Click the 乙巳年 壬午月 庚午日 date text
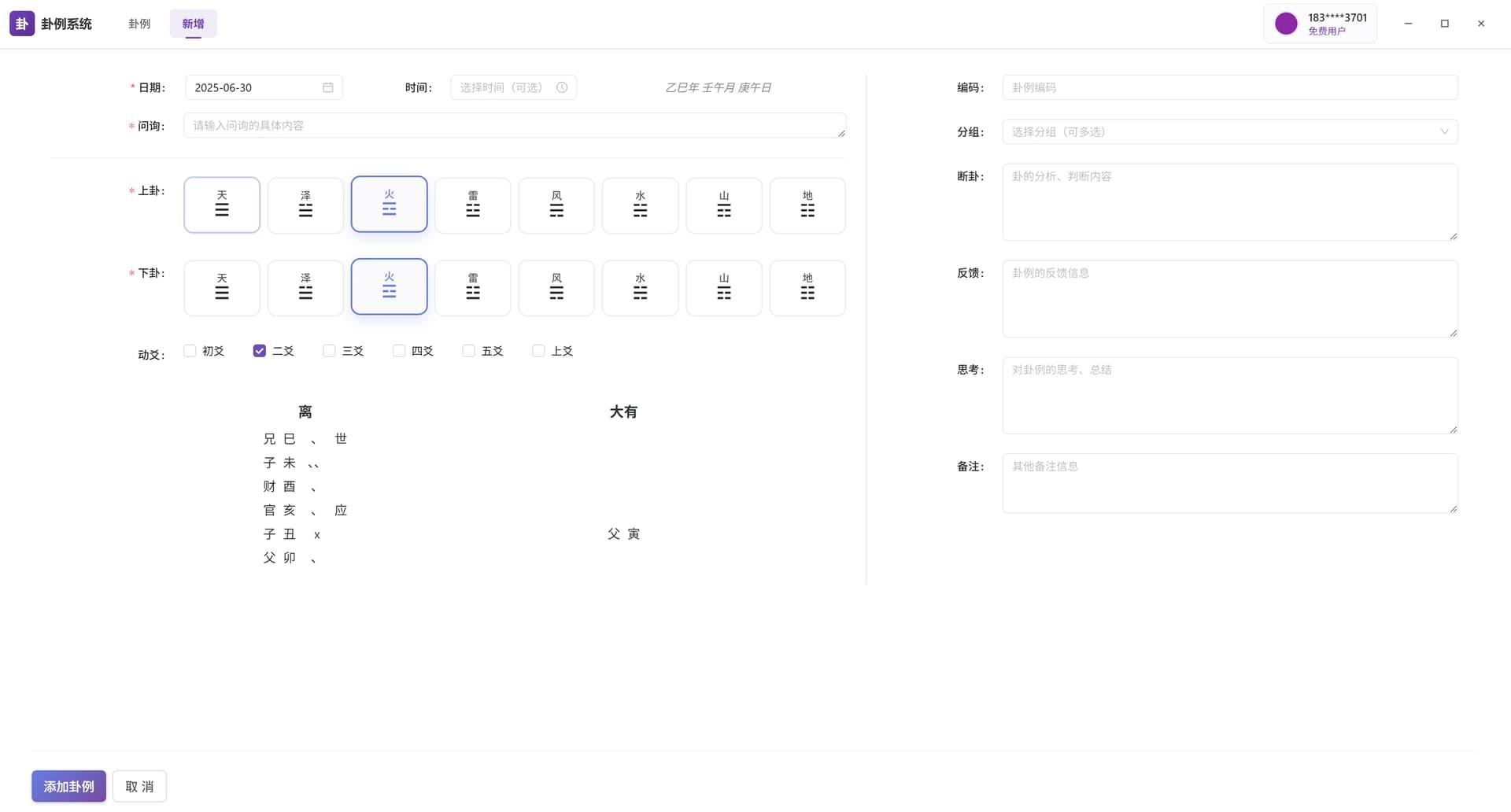Screen dimensions: 1511x812 click(718, 87)
